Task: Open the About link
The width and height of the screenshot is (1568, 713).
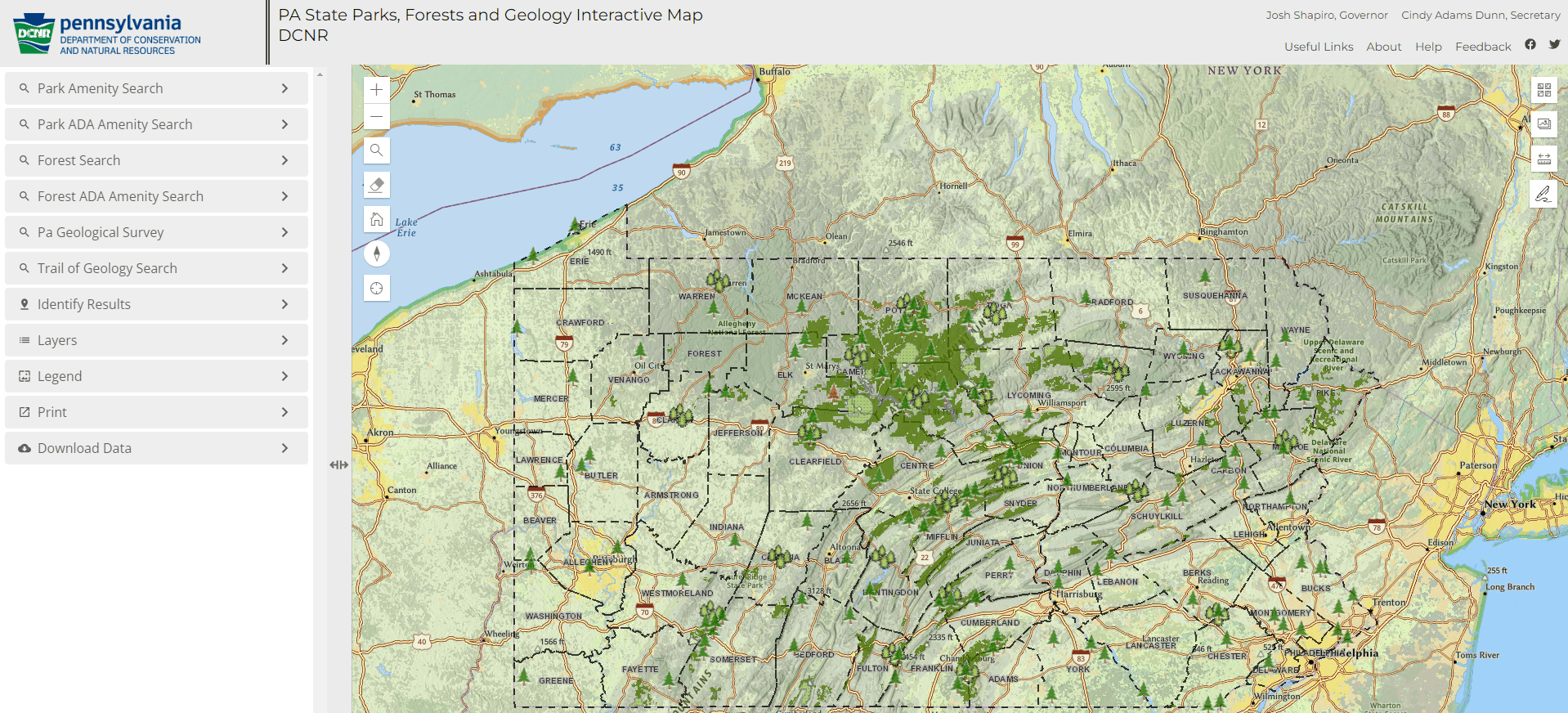Action: point(1384,47)
